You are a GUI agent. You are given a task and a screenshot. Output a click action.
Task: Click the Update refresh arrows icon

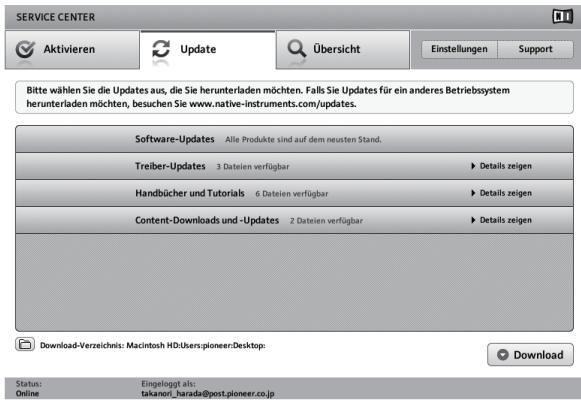(x=161, y=49)
